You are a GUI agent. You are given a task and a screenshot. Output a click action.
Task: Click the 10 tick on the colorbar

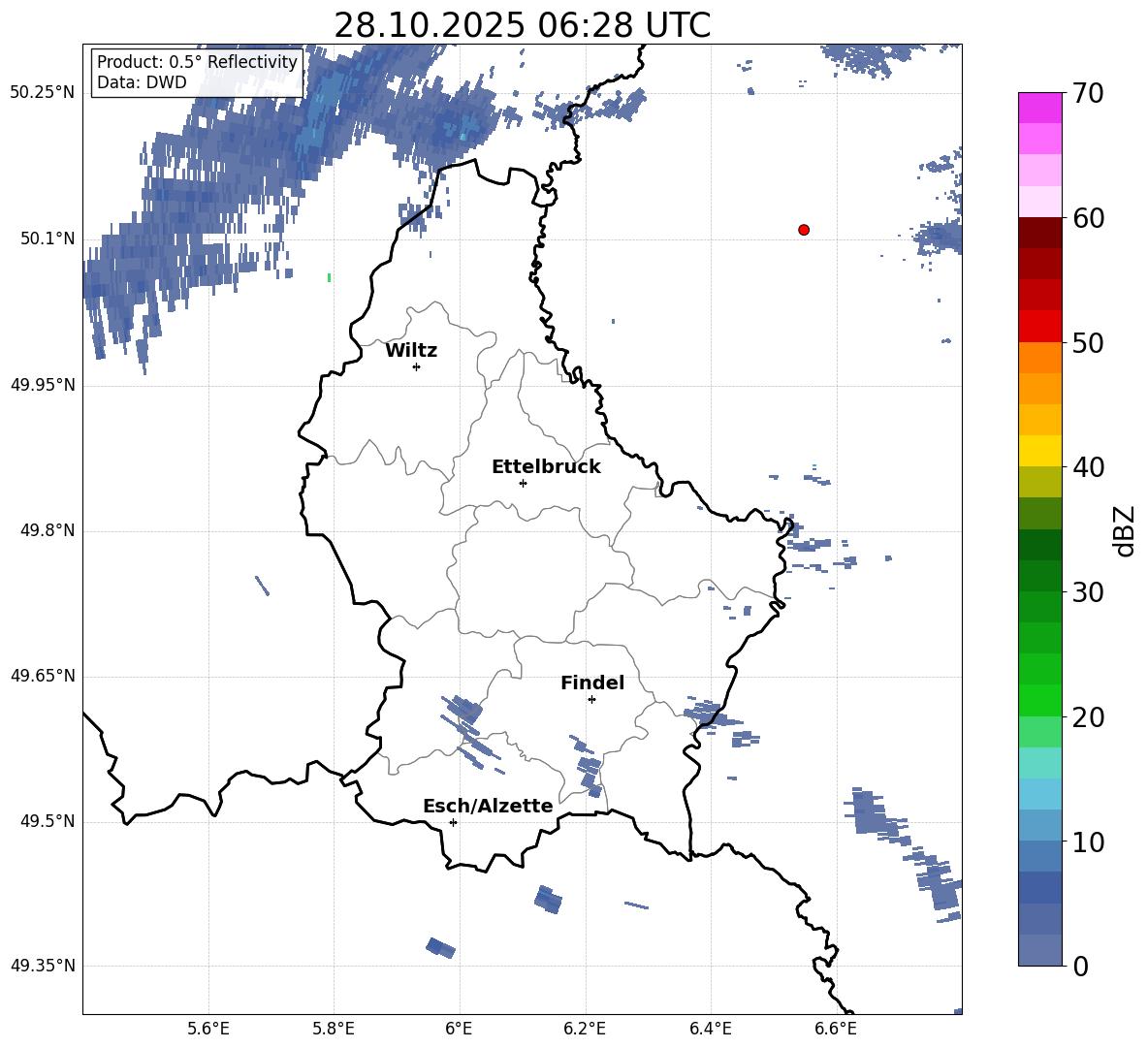[x=1089, y=842]
